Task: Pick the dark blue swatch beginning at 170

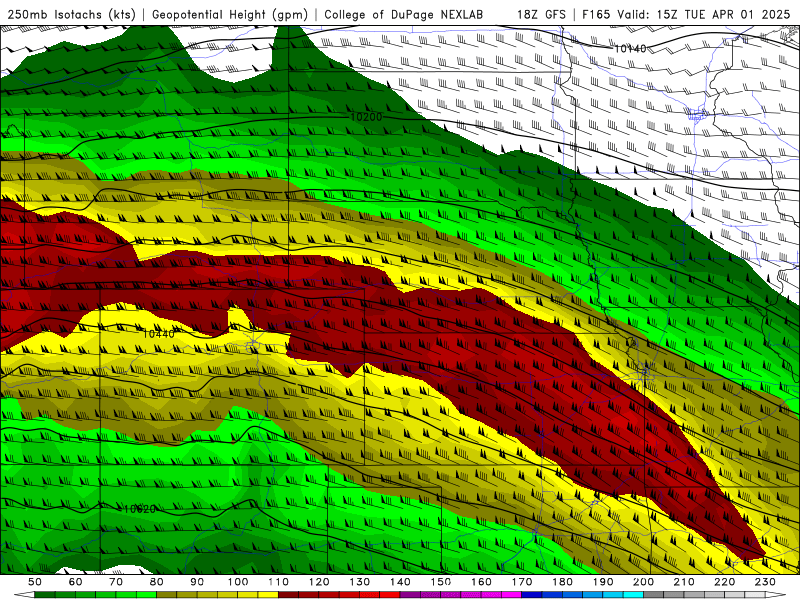Action: coord(532,595)
